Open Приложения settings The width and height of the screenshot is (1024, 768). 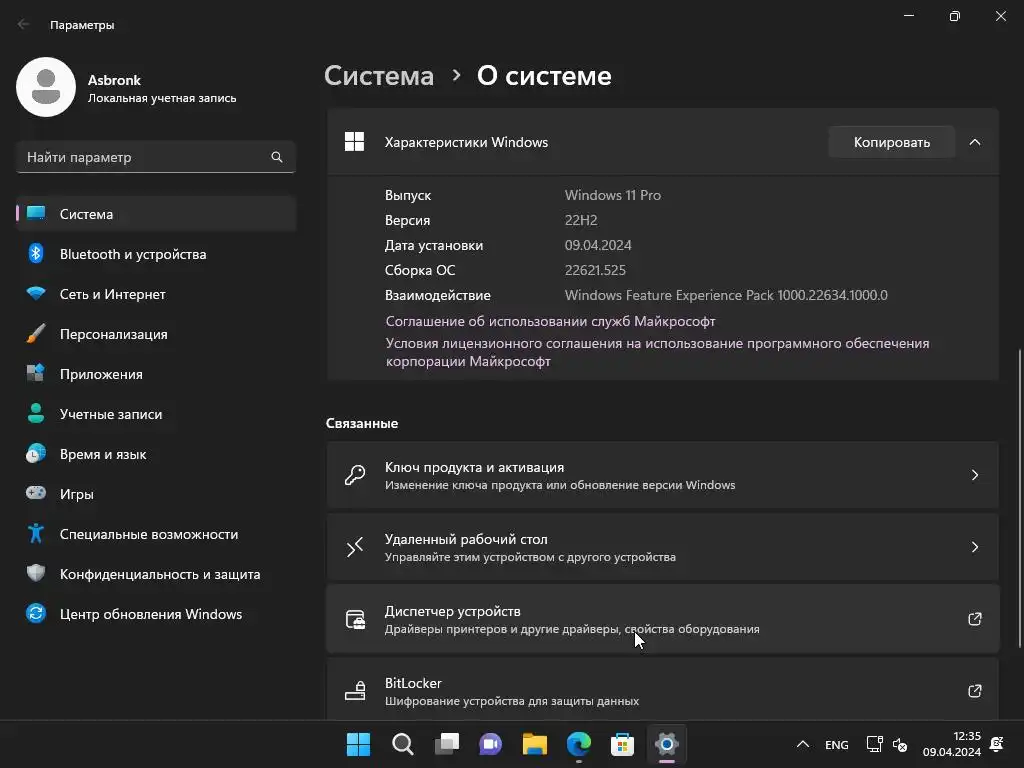coord(156,374)
